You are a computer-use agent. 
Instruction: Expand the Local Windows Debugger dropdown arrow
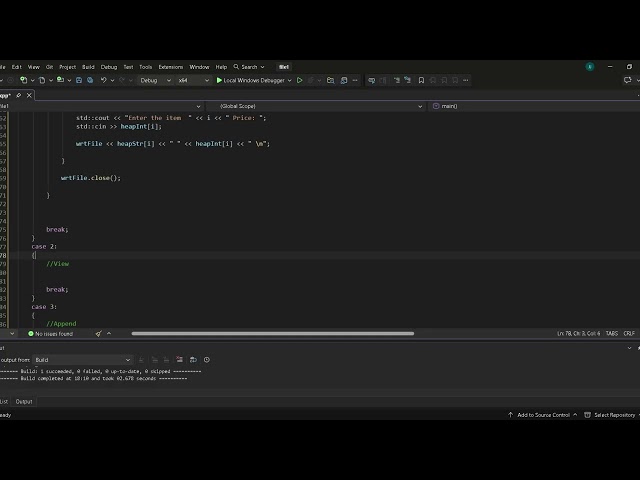pos(289,80)
